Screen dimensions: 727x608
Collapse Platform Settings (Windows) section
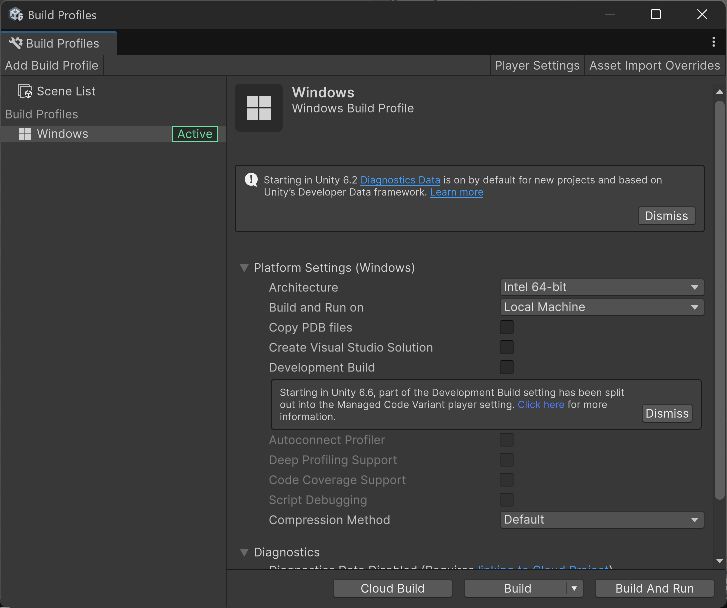coord(244,268)
